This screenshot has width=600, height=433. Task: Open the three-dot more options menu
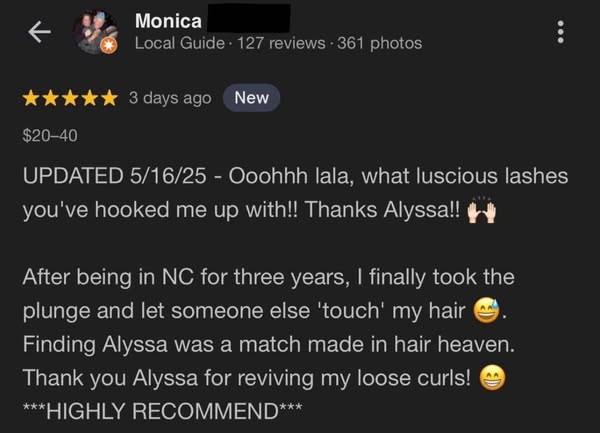point(561,32)
